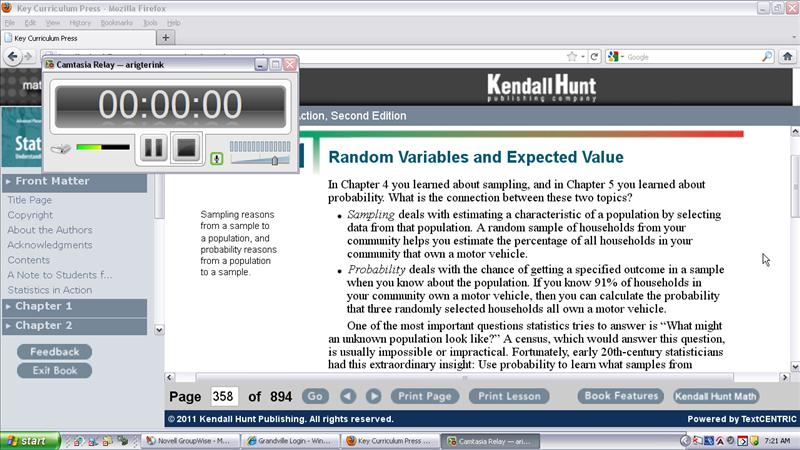Click the Print Lesson button
Viewport: 800px width, 450px height.
(x=509, y=396)
